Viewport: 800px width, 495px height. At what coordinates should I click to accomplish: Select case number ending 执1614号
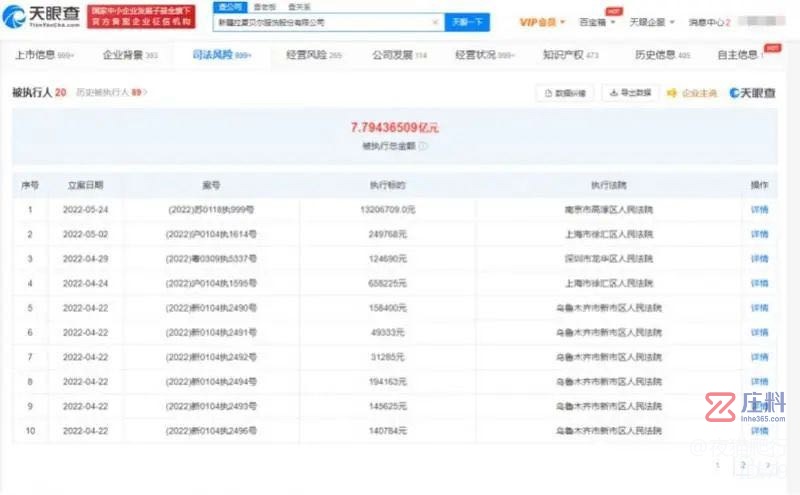tap(211, 234)
